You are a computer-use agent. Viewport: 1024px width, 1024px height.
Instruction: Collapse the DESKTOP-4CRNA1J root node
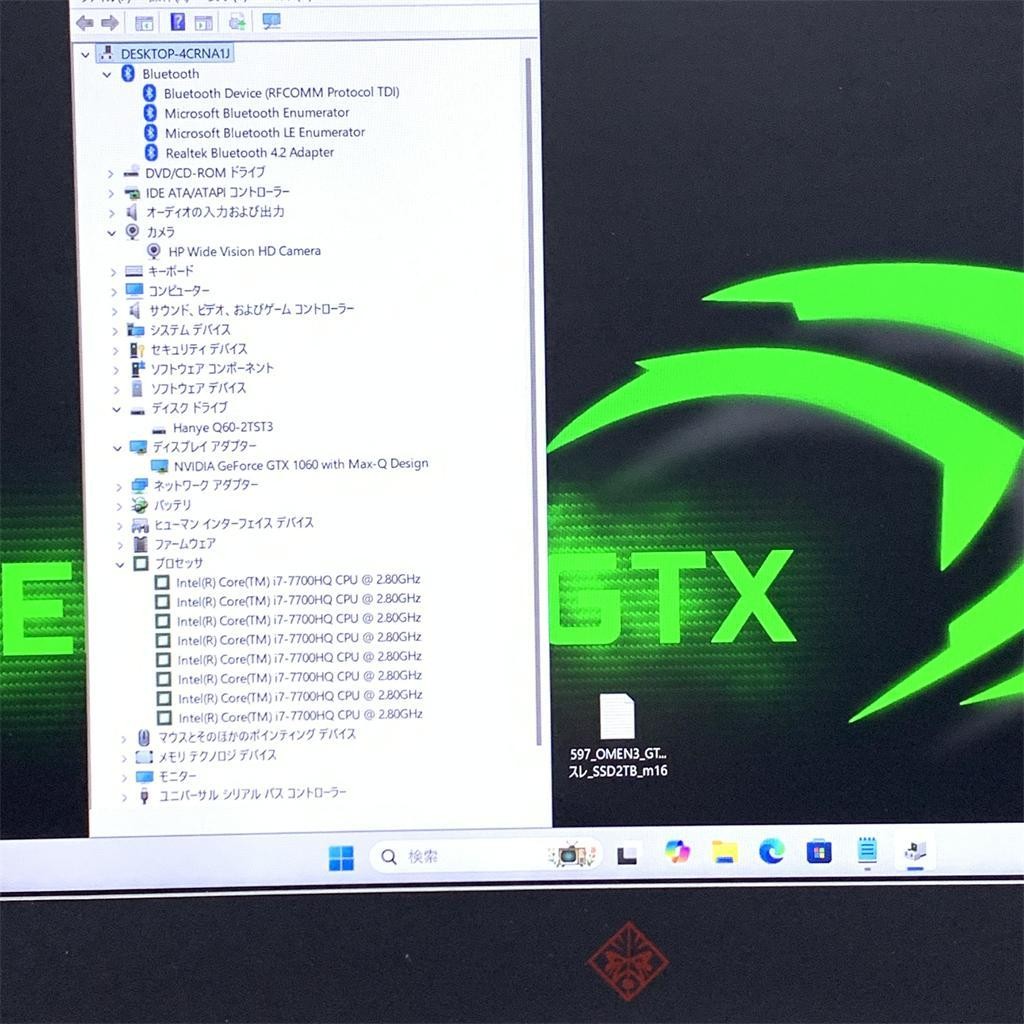tap(86, 55)
